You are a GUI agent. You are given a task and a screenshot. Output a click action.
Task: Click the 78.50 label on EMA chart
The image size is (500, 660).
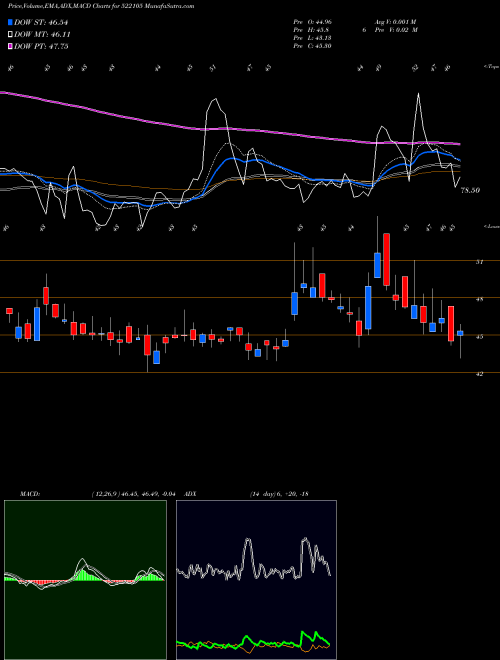[471, 190]
